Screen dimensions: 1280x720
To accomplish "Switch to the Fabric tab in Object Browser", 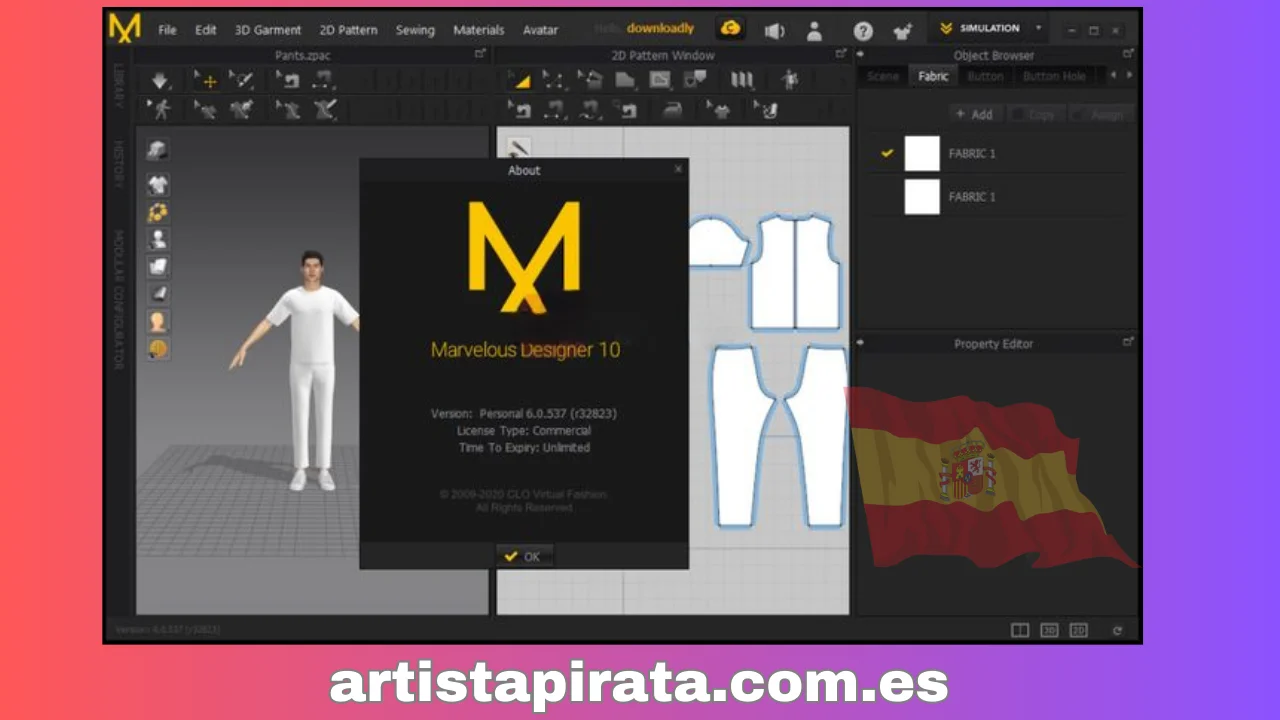I will (x=933, y=76).
